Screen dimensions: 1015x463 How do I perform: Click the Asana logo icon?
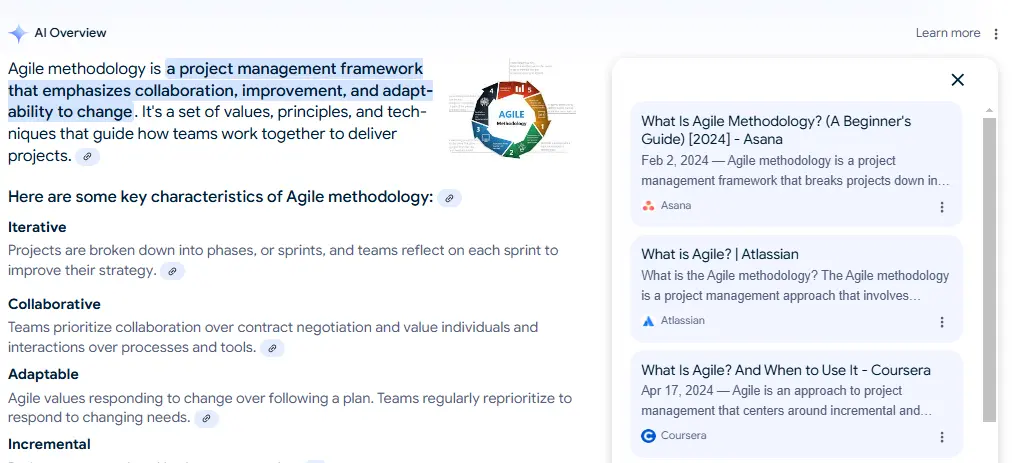(x=649, y=206)
